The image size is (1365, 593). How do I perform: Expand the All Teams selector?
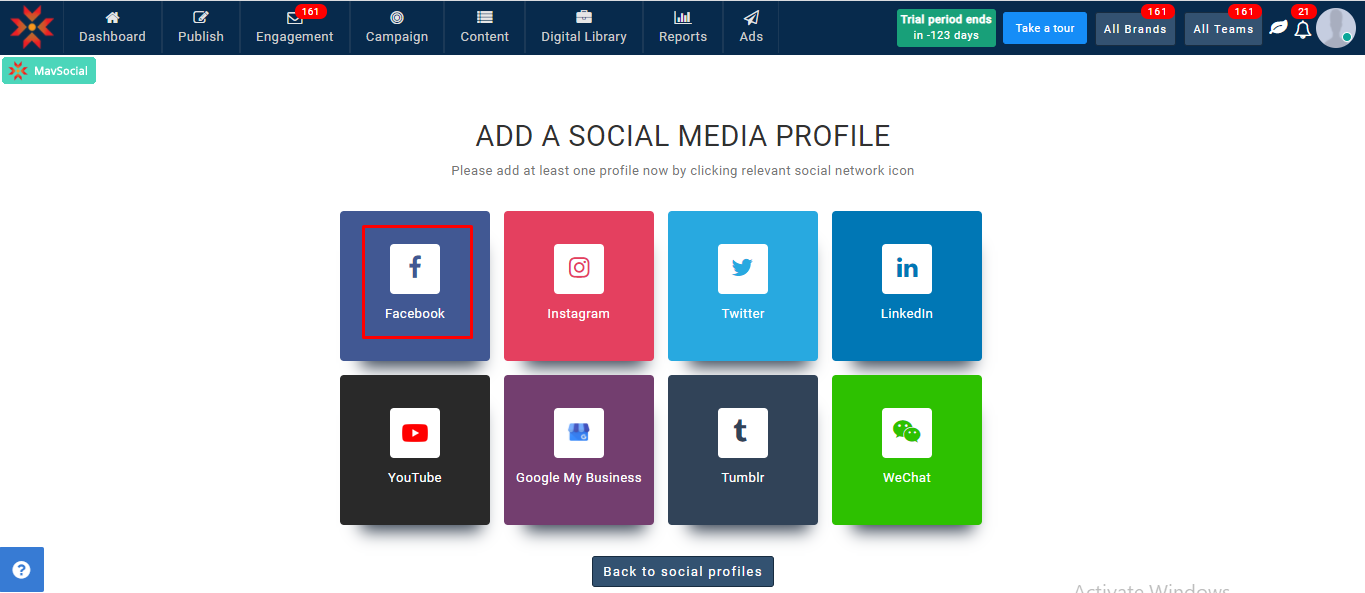click(1223, 29)
